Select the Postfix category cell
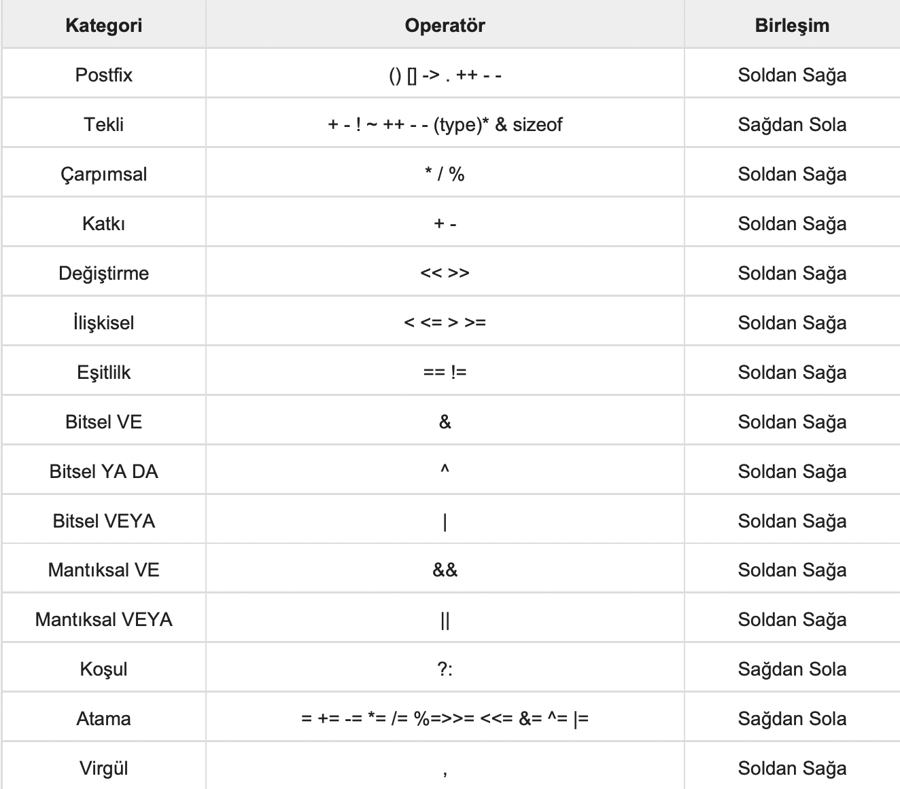The height and width of the screenshot is (789, 900). click(x=103, y=75)
